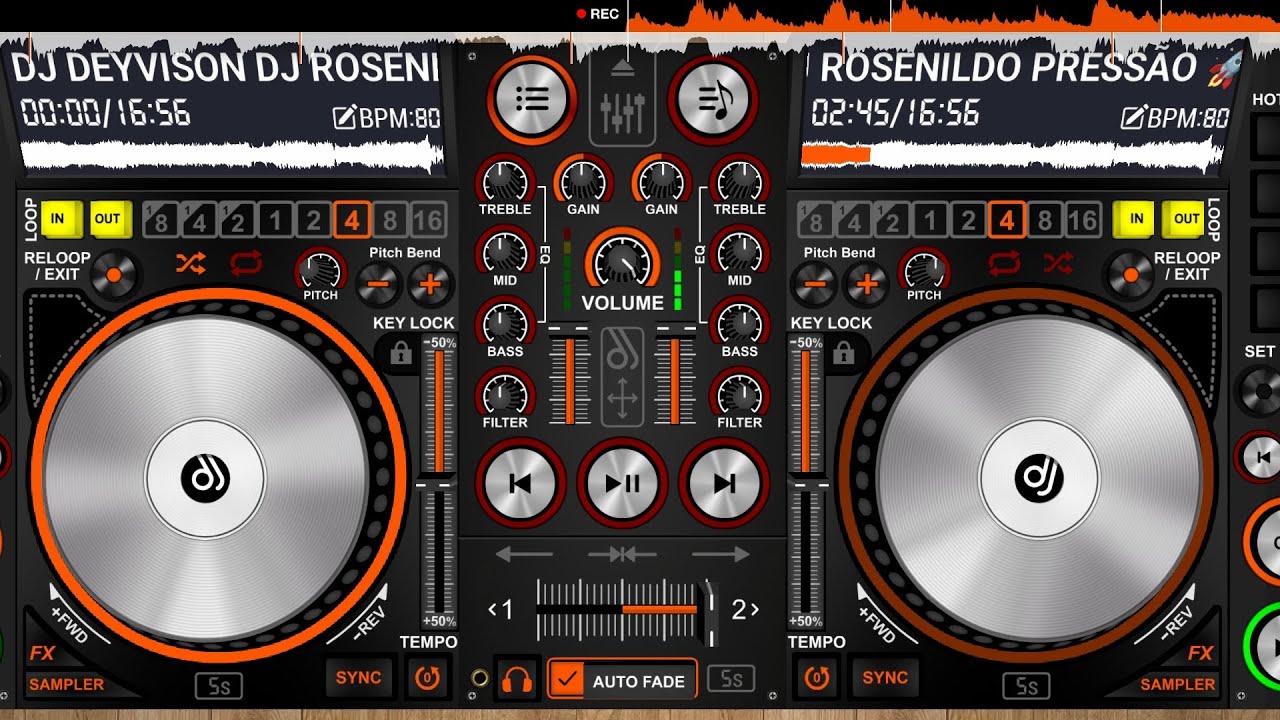Set right deck loop OUT point
Image resolution: width=1280 pixels, height=720 pixels.
[x=1186, y=219]
